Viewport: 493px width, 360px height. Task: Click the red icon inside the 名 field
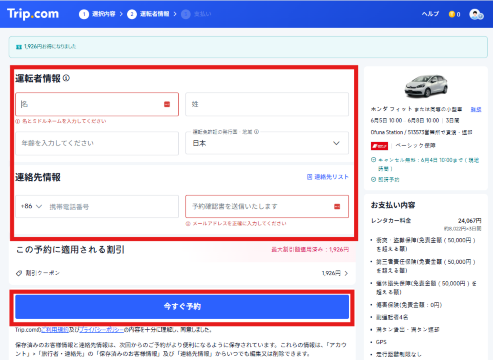click(x=167, y=104)
